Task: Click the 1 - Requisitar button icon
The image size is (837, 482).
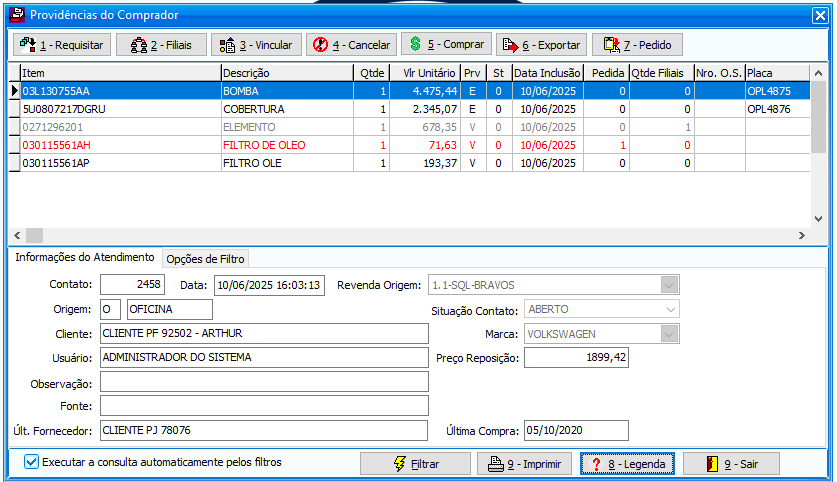Action: [28, 45]
